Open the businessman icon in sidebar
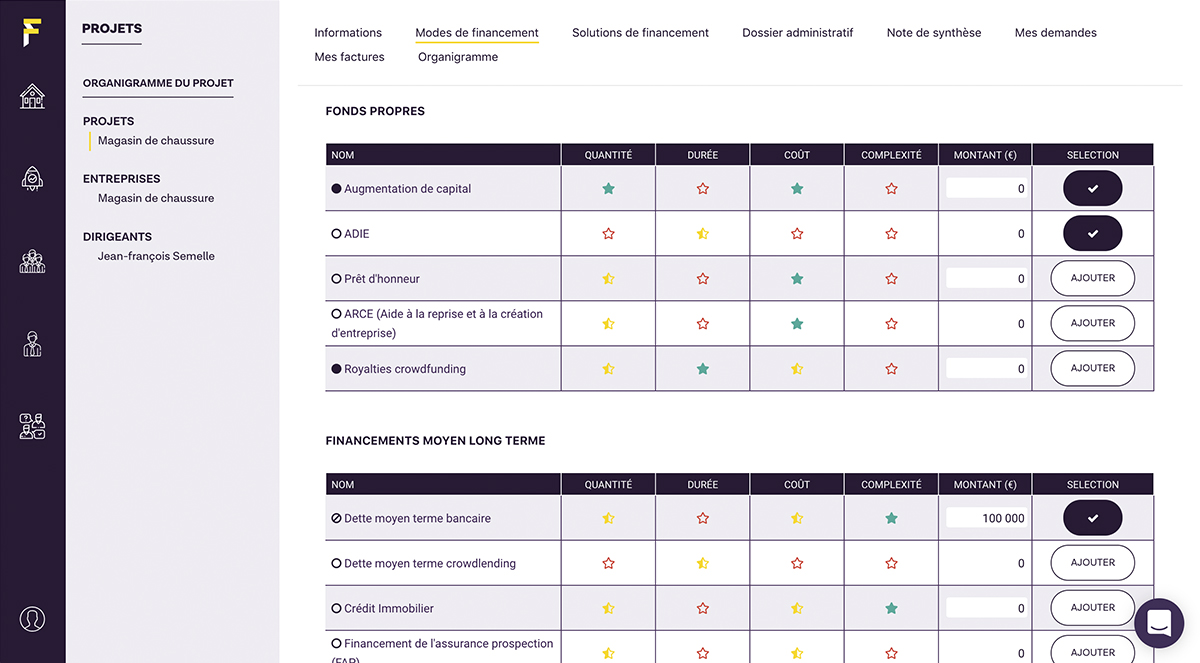Image resolution: width=1200 pixels, height=663 pixels. 32,344
